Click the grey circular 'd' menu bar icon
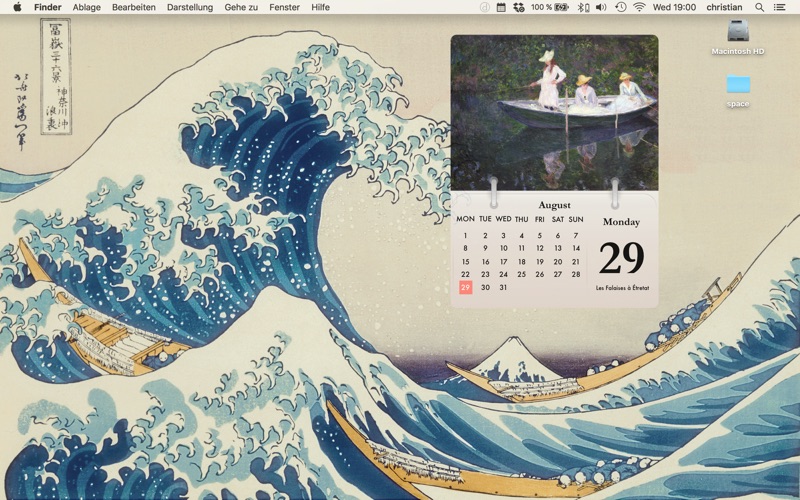The width and height of the screenshot is (800, 500). (485, 7)
